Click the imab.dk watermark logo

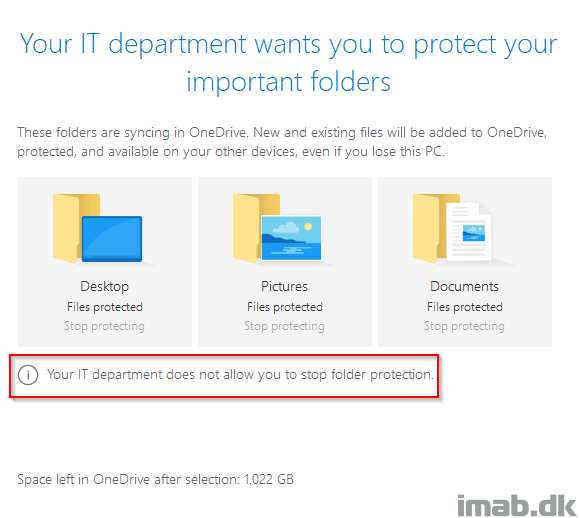[x=517, y=505]
